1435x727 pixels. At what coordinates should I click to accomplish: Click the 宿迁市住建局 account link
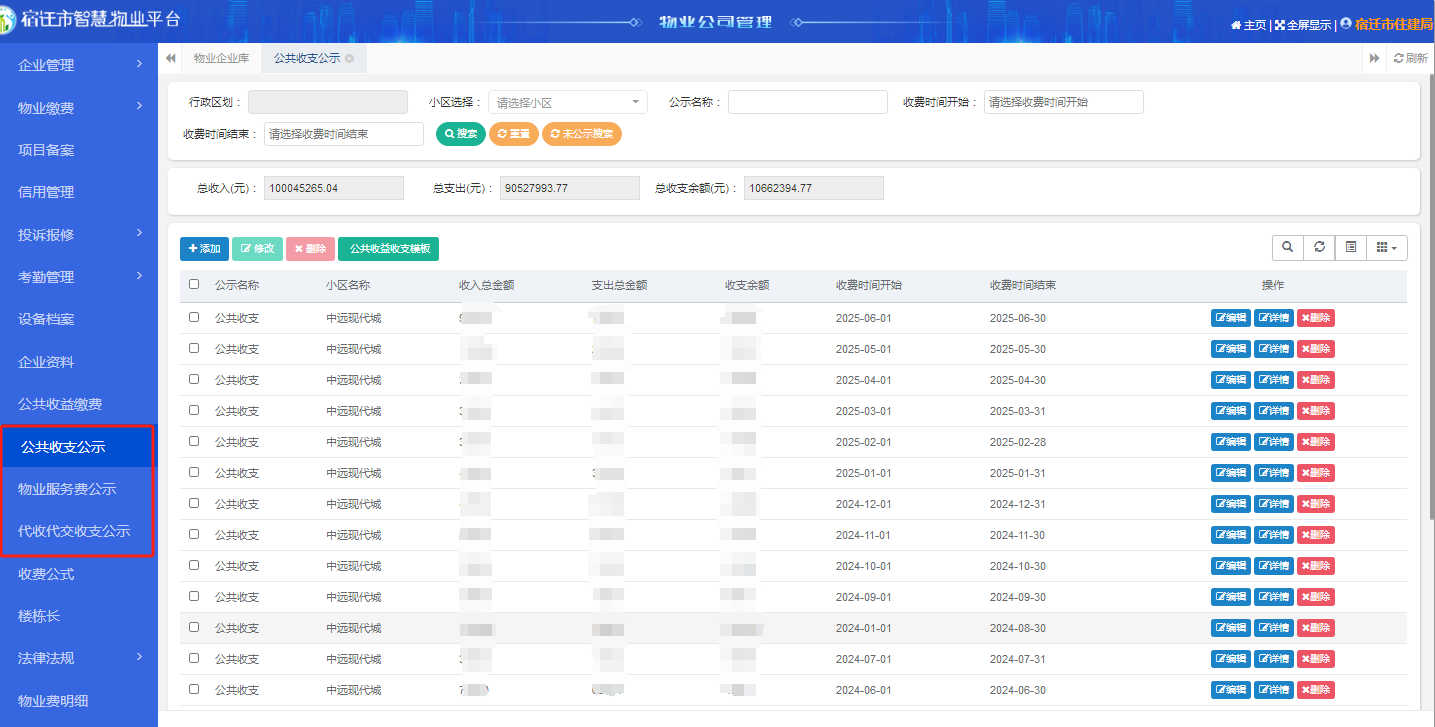pyautogui.click(x=1395, y=24)
